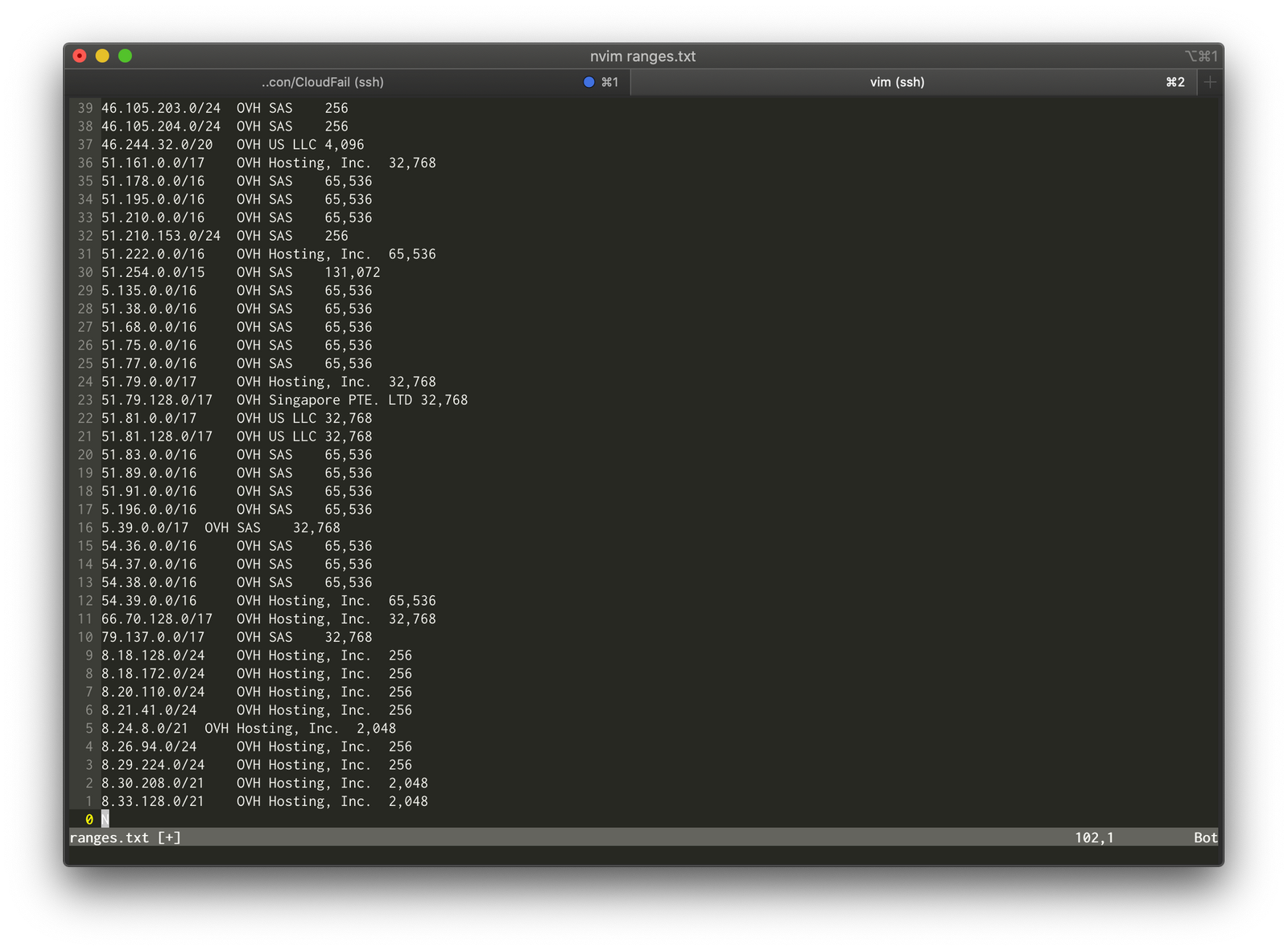Select the 46.244.32.0/20 range text
1288x951 pixels.
[157, 145]
